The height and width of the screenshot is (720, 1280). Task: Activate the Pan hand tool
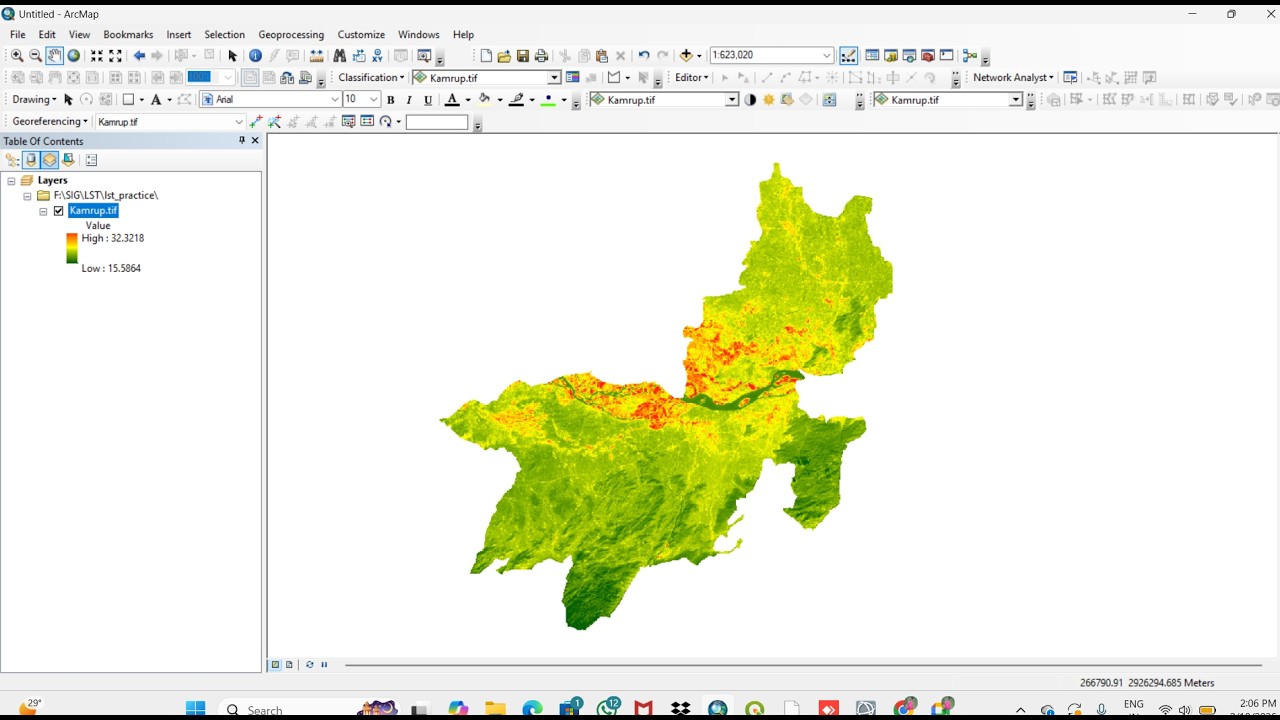click(x=54, y=56)
